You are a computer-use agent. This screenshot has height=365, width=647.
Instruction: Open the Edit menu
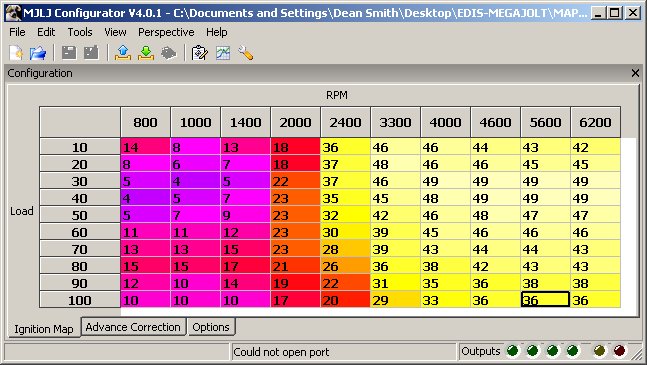point(46,32)
